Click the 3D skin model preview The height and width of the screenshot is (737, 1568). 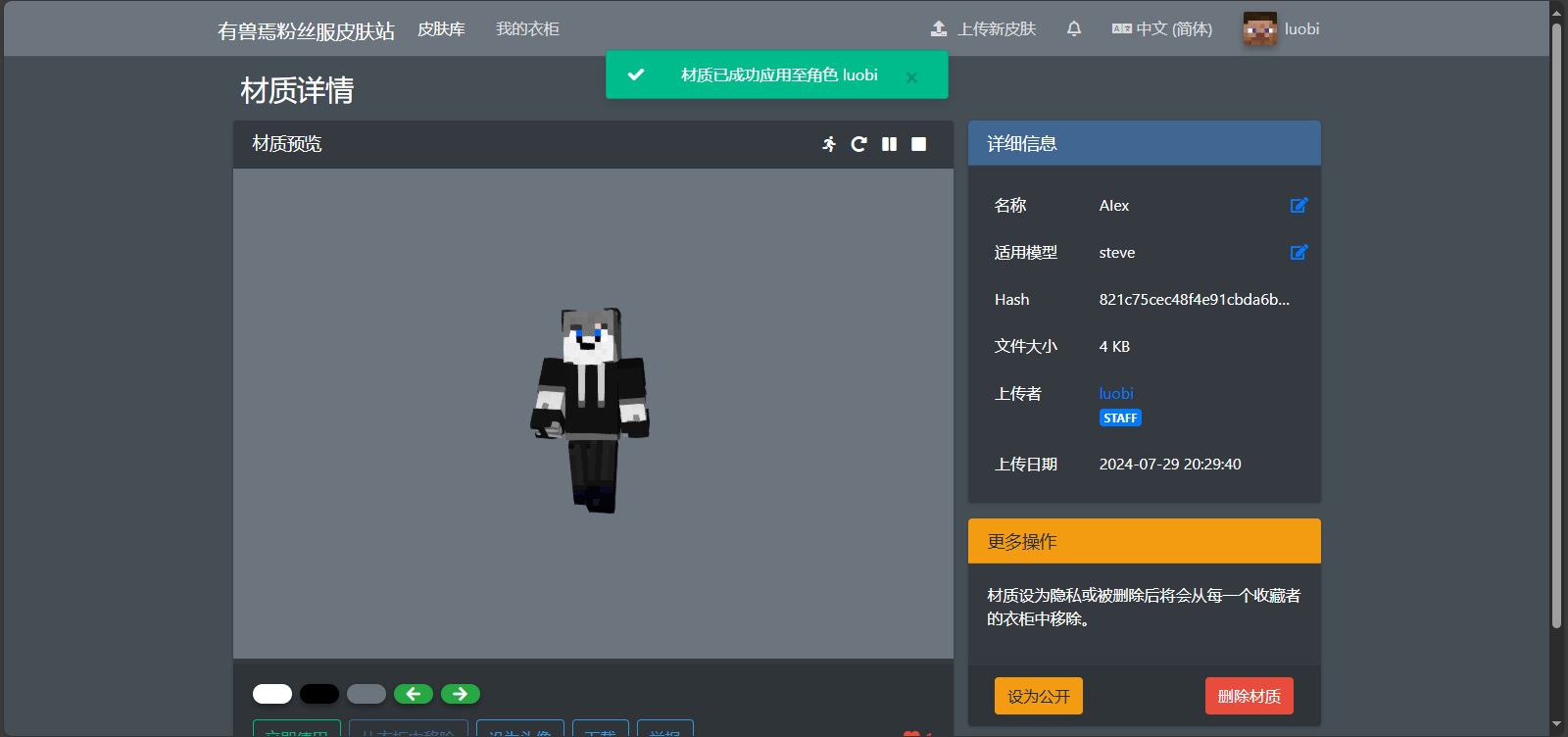(590, 410)
